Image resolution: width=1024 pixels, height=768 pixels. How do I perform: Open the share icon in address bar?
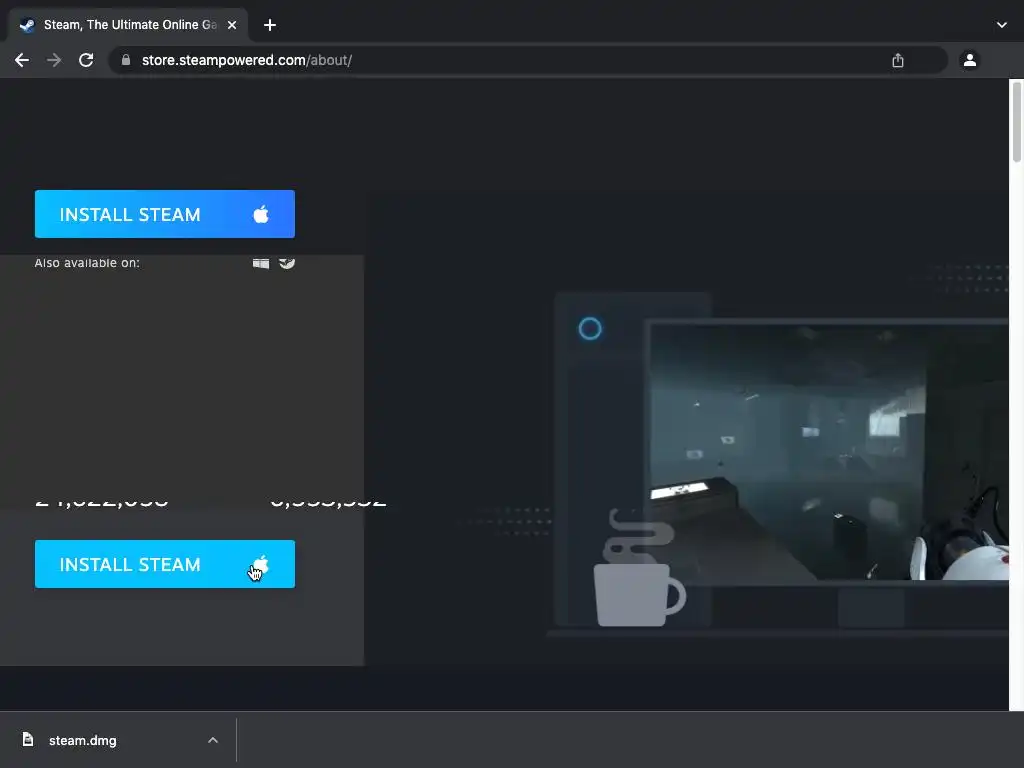pyautogui.click(x=898, y=60)
